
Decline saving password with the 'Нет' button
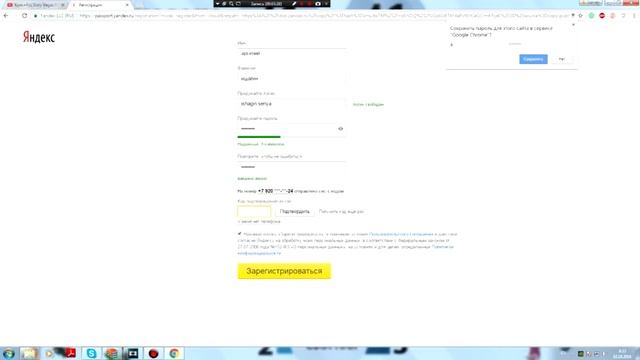coord(562,59)
